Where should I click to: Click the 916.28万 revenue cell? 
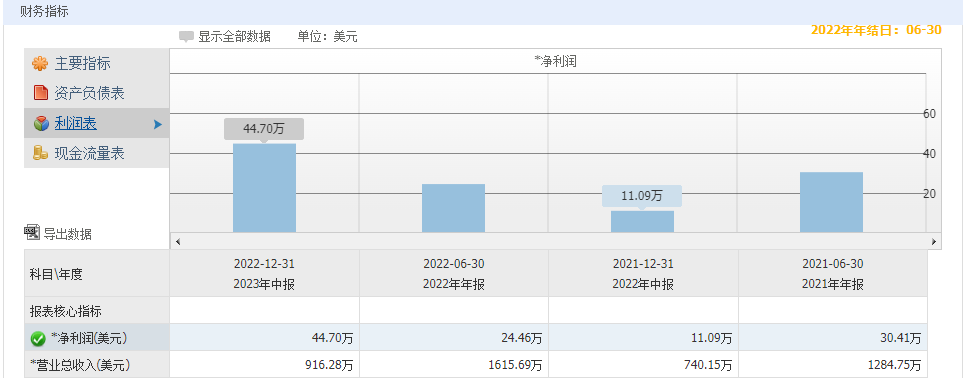tap(264, 365)
